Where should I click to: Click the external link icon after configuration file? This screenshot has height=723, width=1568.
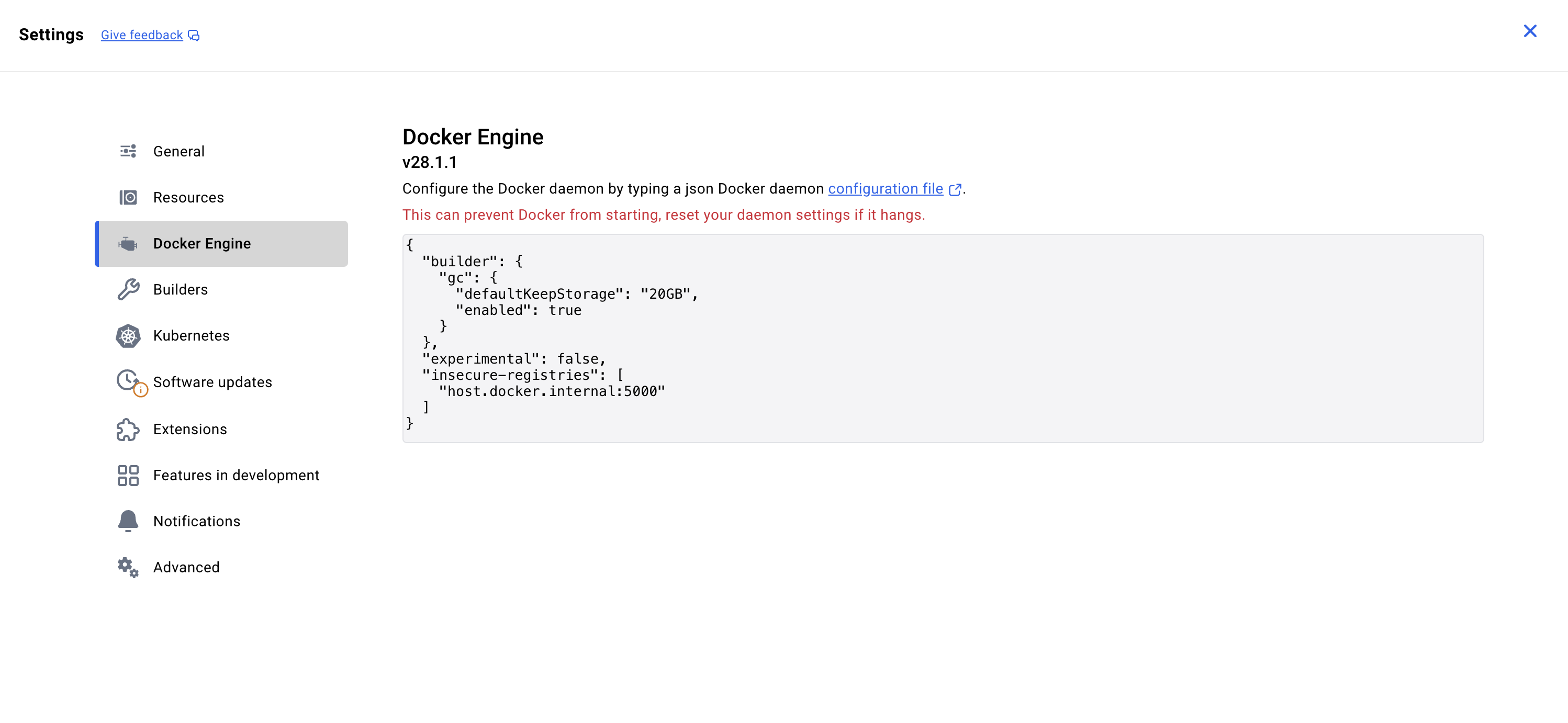[955, 190]
